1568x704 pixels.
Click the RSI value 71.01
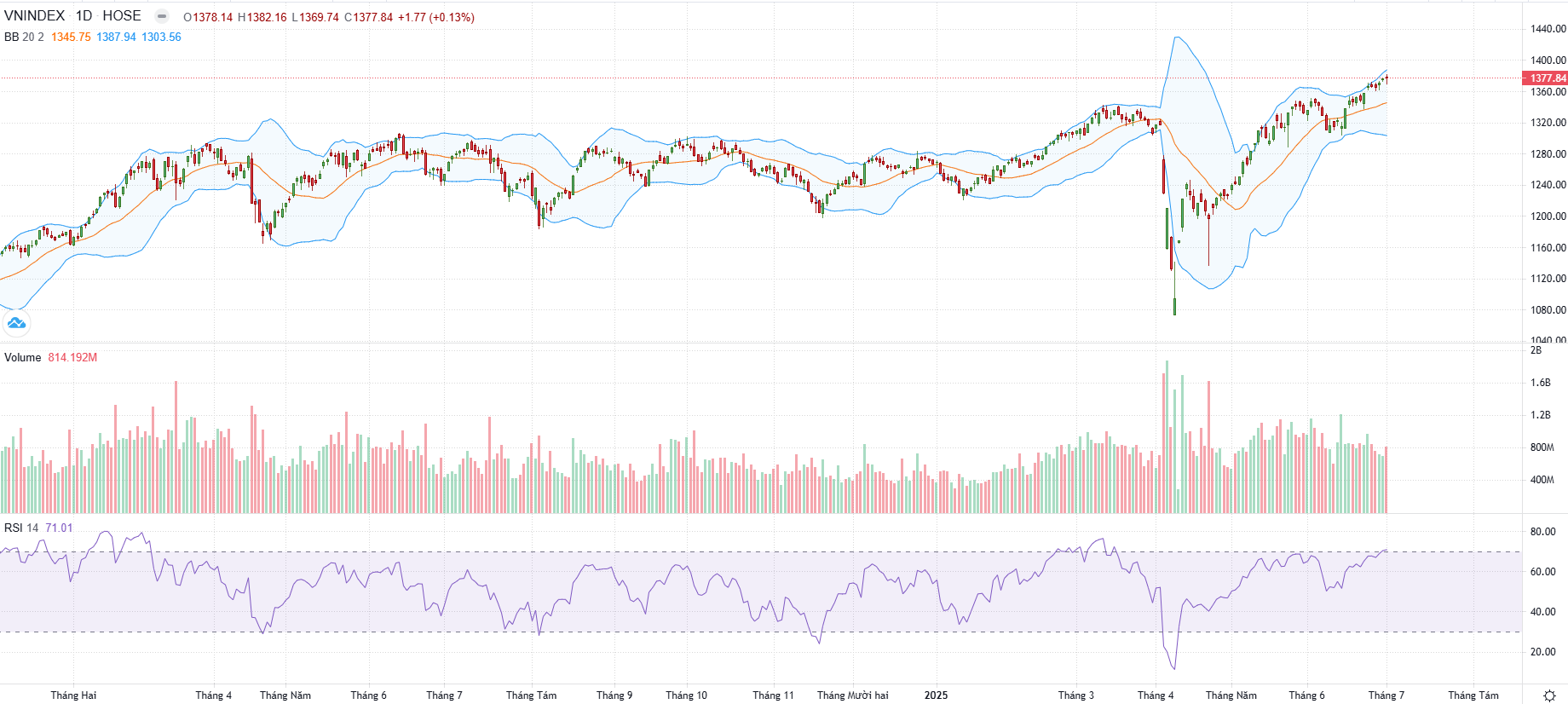tap(59, 528)
